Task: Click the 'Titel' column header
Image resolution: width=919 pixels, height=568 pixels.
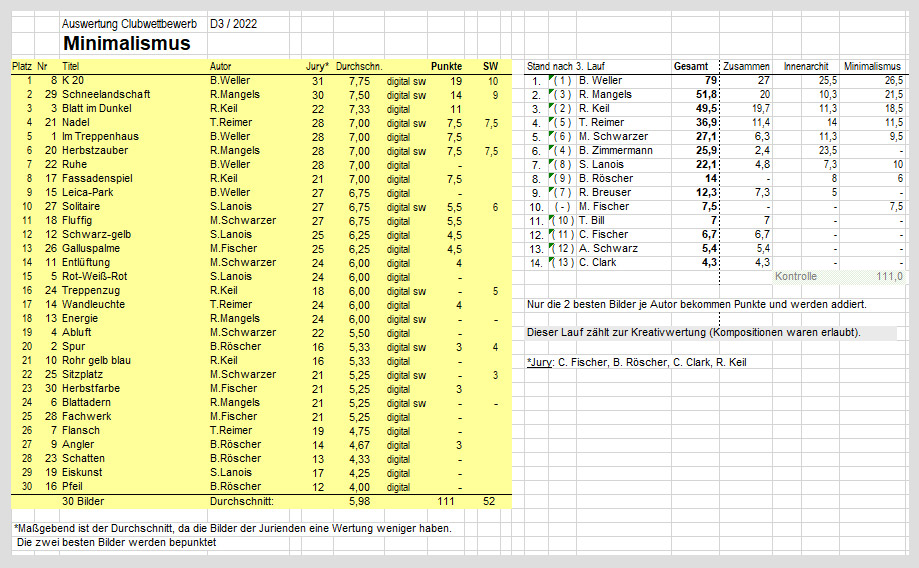Action: (x=70, y=66)
